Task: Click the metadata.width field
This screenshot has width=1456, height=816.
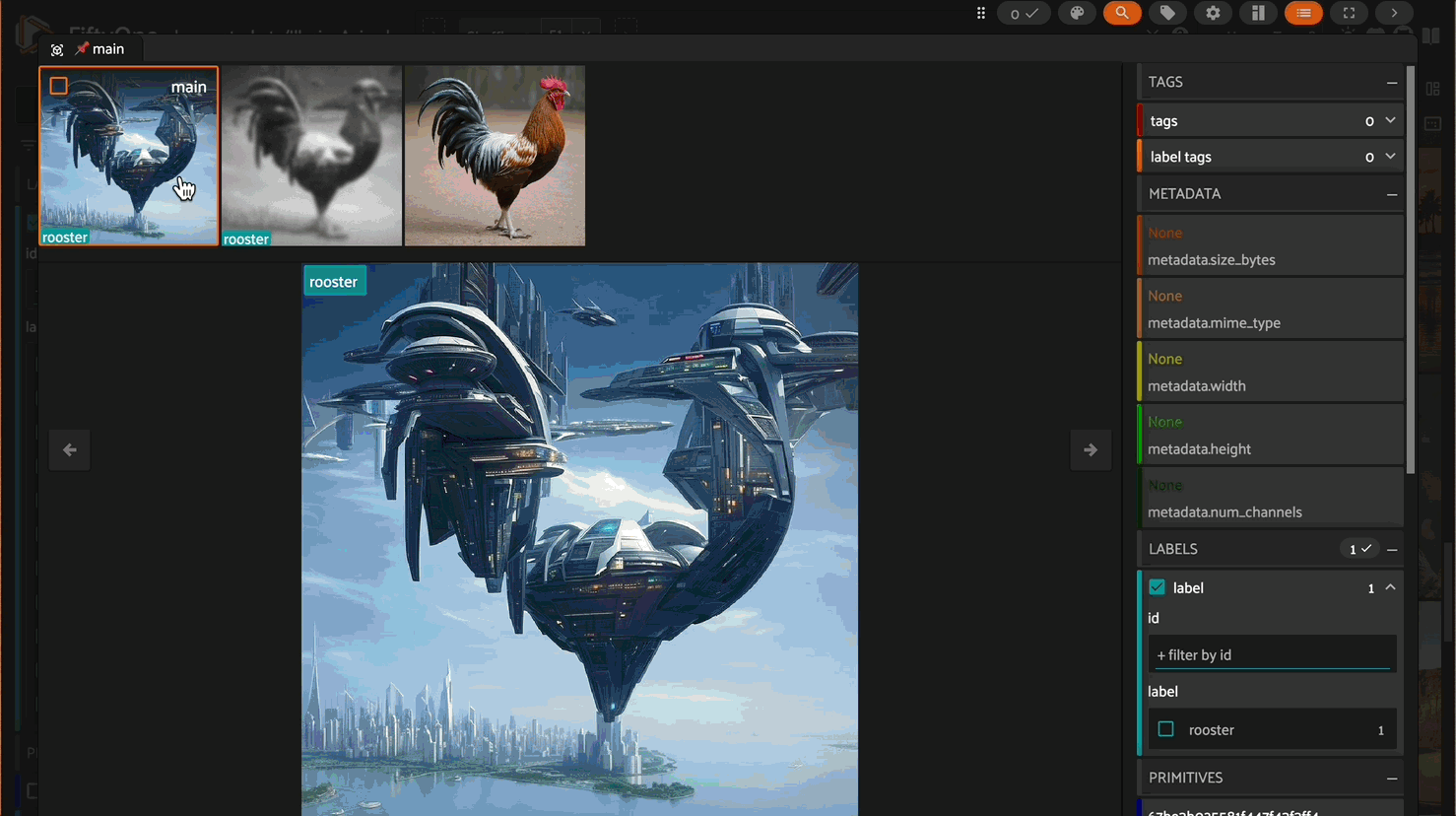Action: (x=1271, y=372)
